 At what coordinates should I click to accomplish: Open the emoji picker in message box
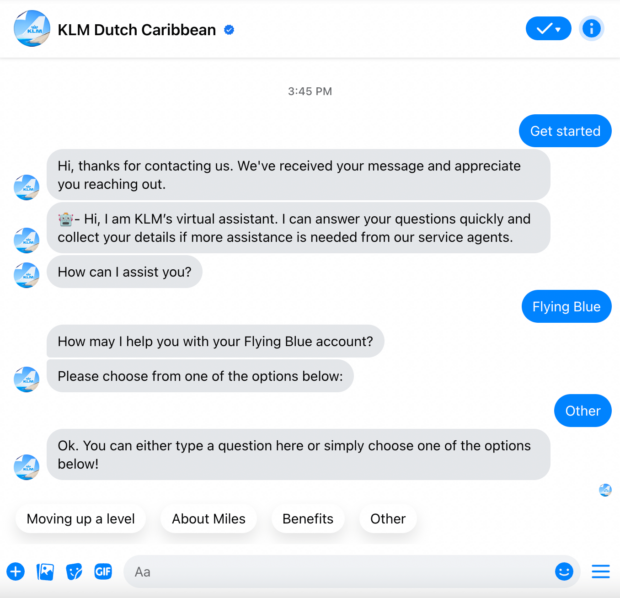pyautogui.click(x=564, y=572)
